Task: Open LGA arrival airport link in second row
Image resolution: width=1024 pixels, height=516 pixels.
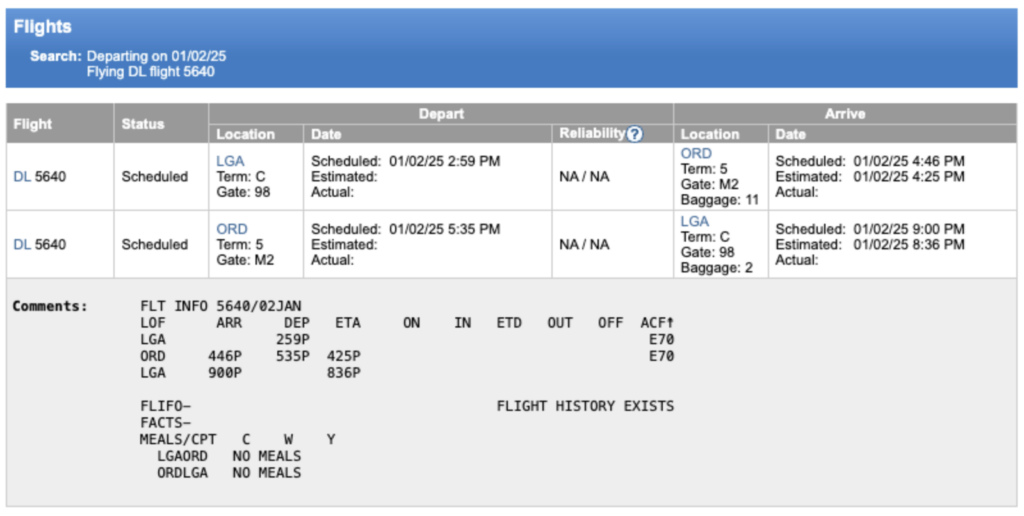Action: [695, 221]
